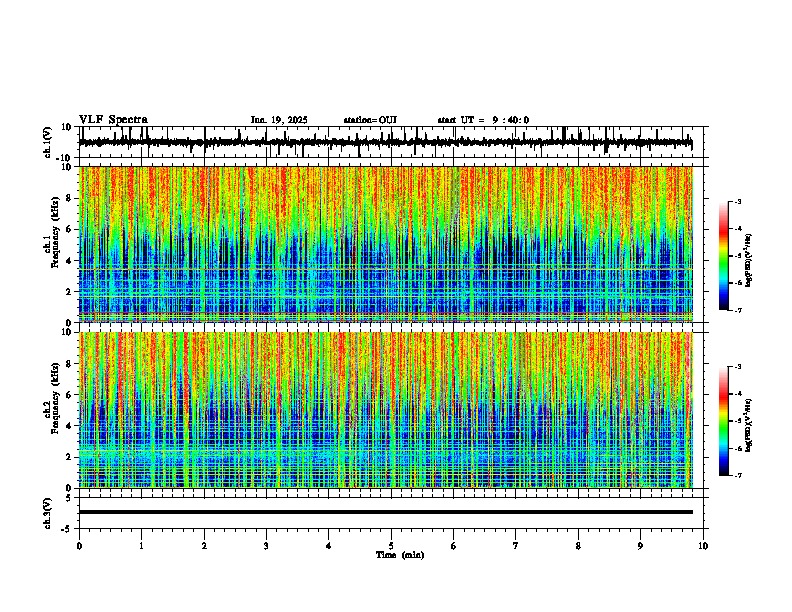Click the "ch.3(V)" axis label
This screenshot has height=612, width=792.
click(x=48, y=513)
